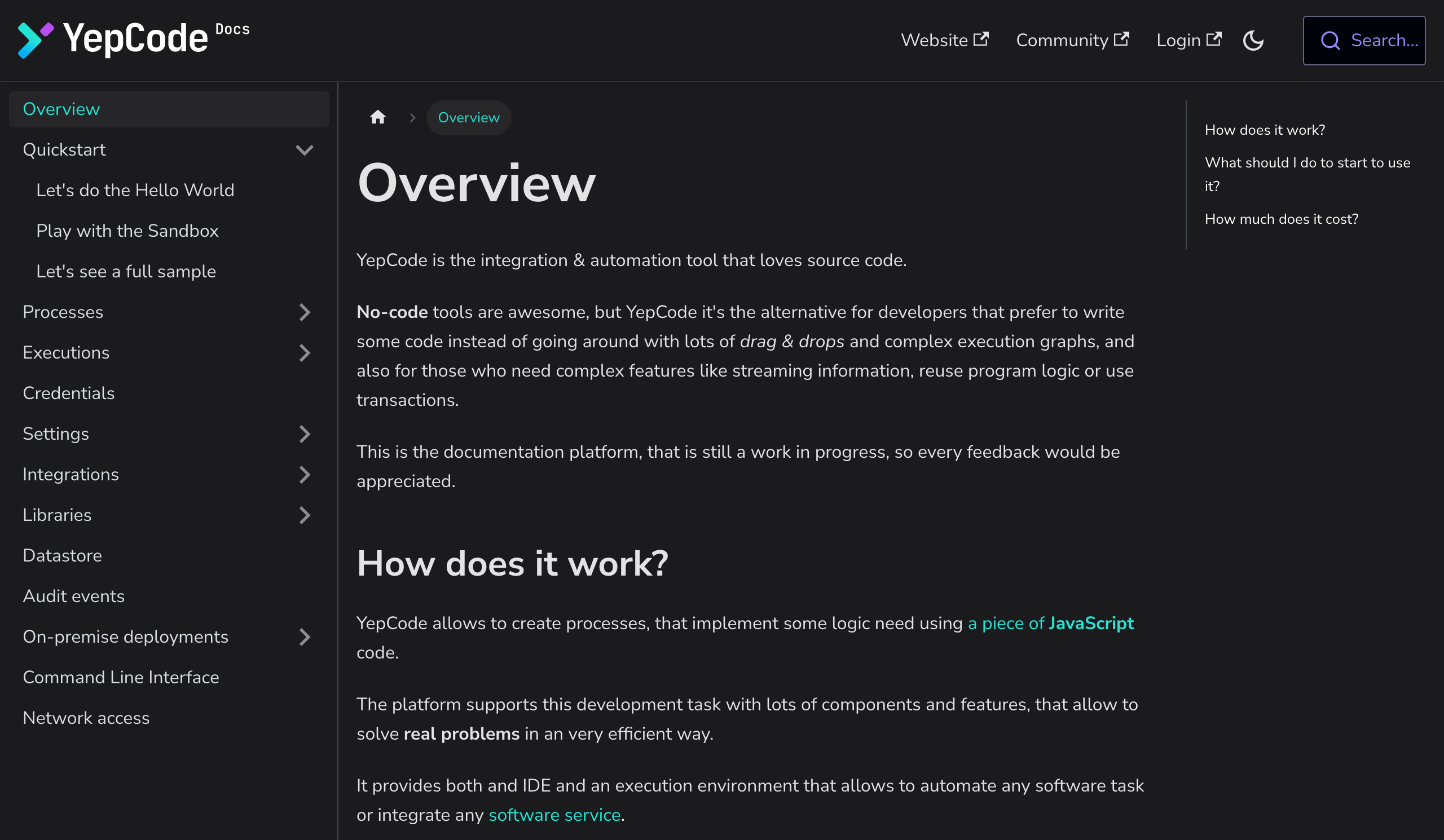
Task: Follow the software service link
Action: [x=554, y=815]
